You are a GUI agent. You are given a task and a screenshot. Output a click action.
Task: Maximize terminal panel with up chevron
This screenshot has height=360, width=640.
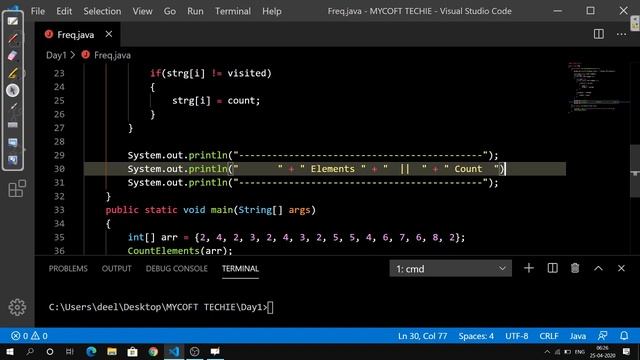point(598,268)
